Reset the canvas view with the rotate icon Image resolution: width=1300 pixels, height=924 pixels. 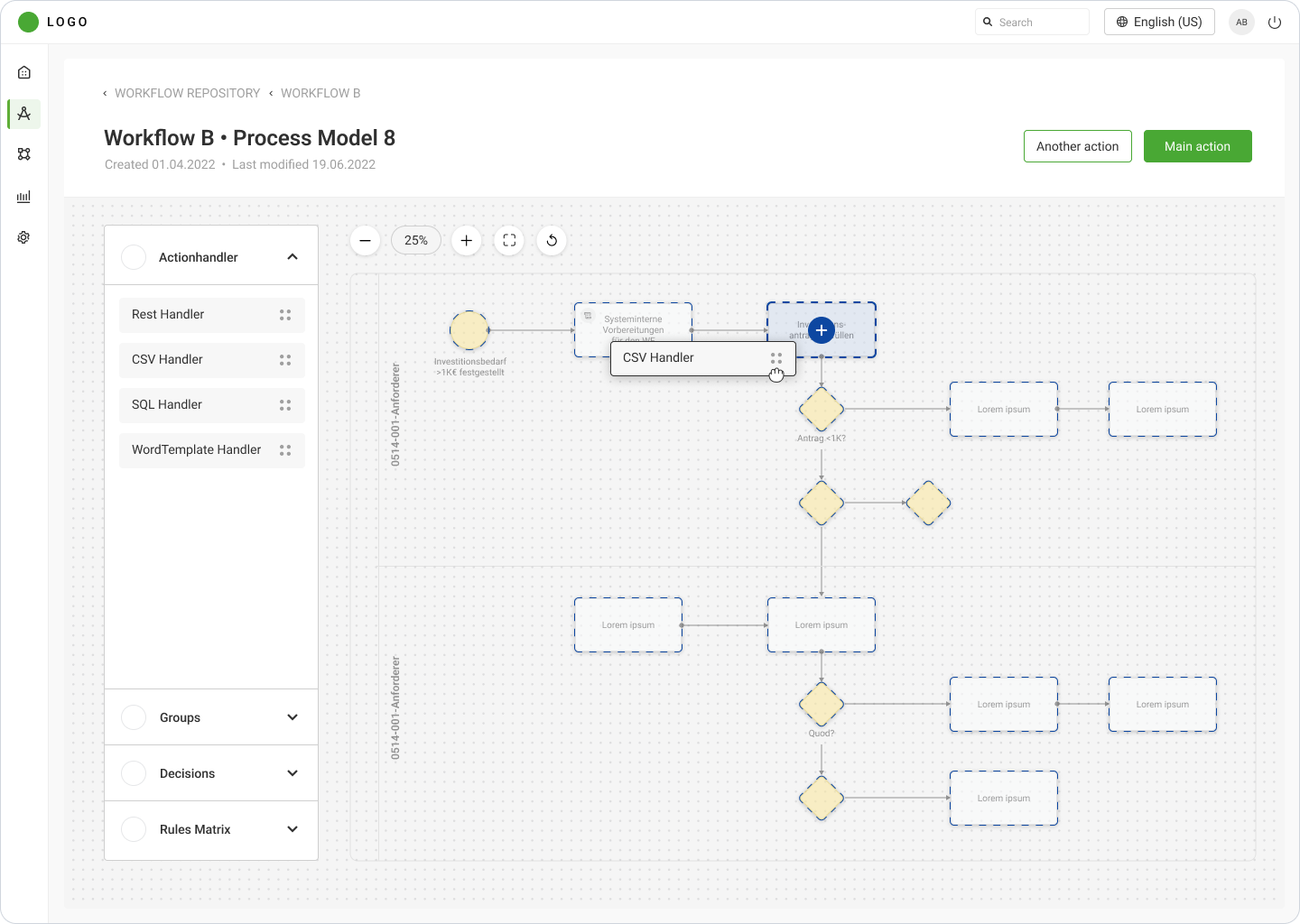pos(552,240)
